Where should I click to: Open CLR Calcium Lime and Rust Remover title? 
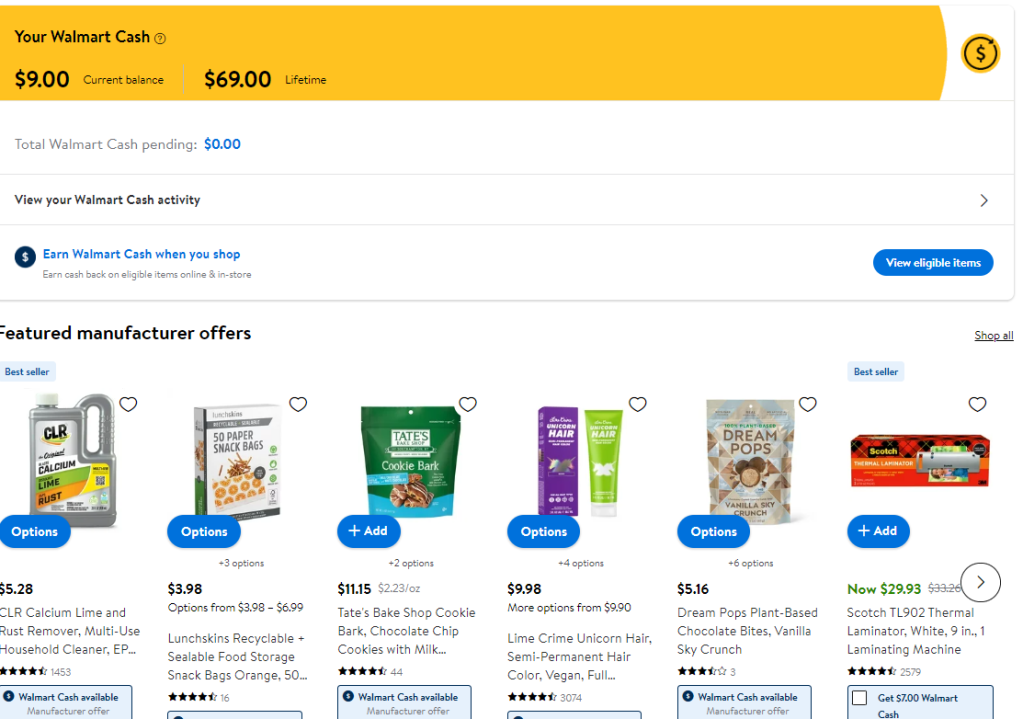pyautogui.click(x=63, y=630)
